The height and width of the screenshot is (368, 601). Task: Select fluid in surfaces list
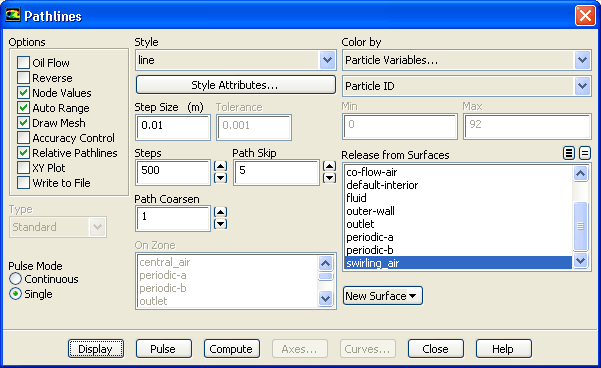458,198
